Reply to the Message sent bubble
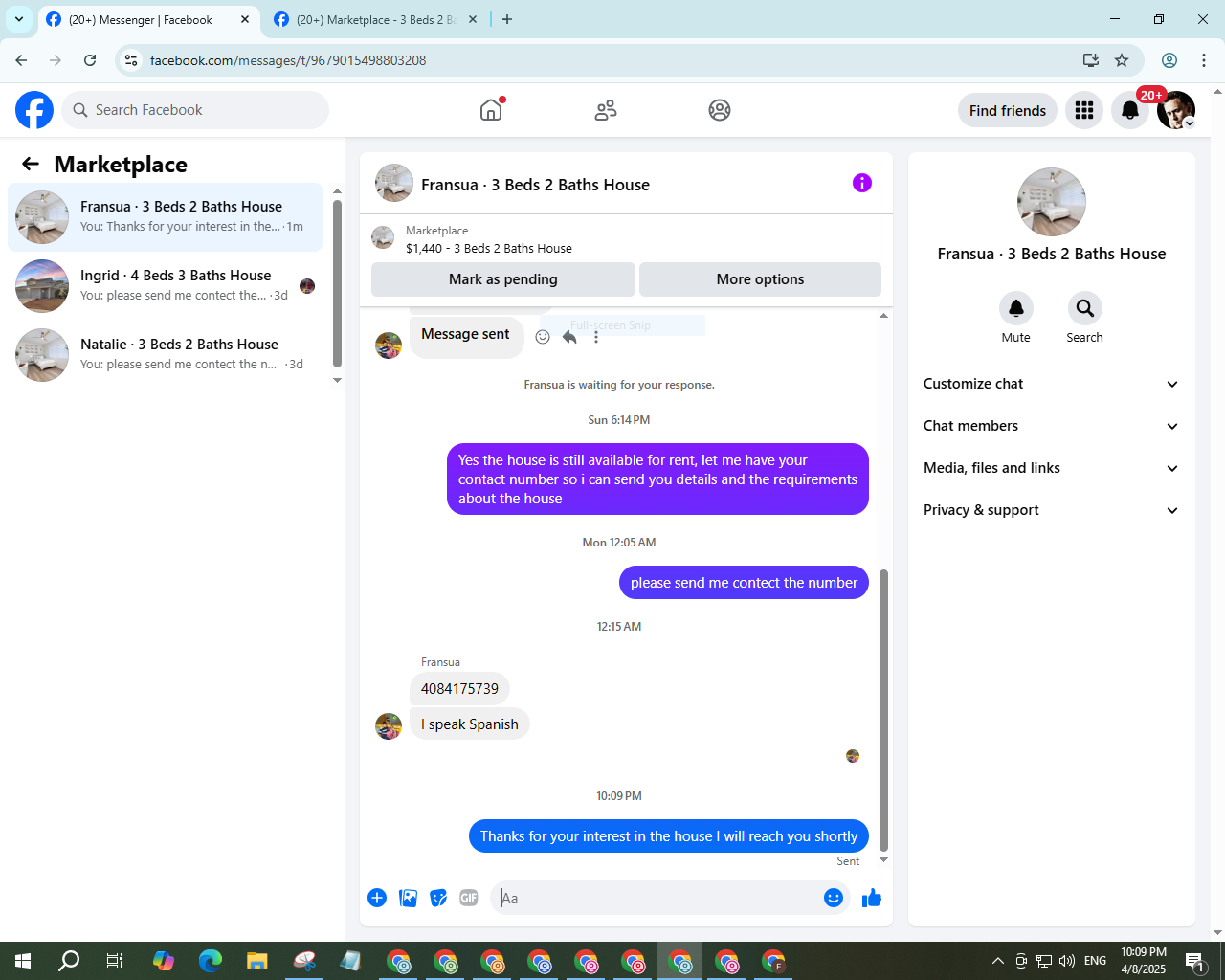Image resolution: width=1225 pixels, height=980 pixels. point(569,337)
